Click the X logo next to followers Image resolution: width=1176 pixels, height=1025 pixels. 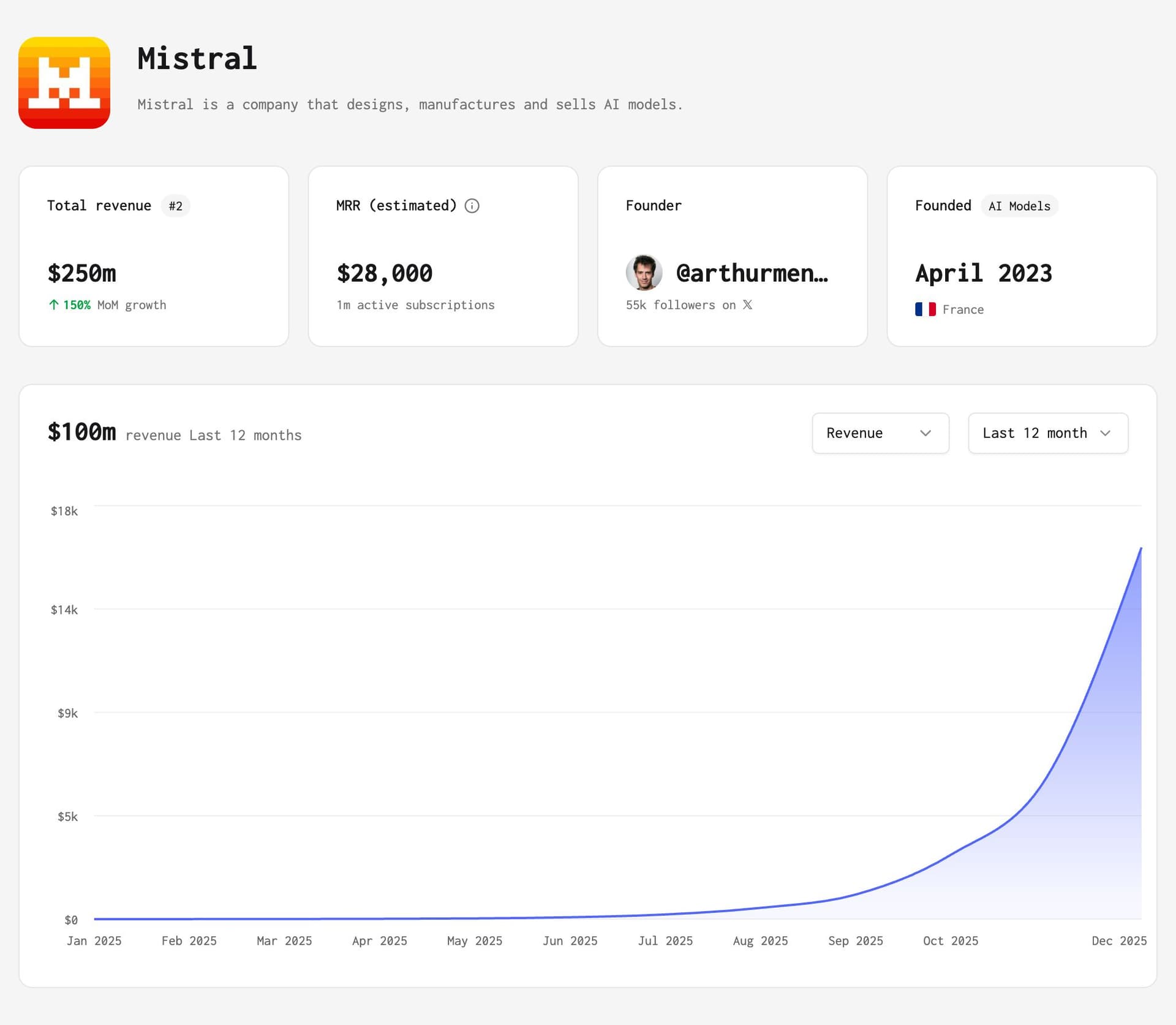point(747,304)
